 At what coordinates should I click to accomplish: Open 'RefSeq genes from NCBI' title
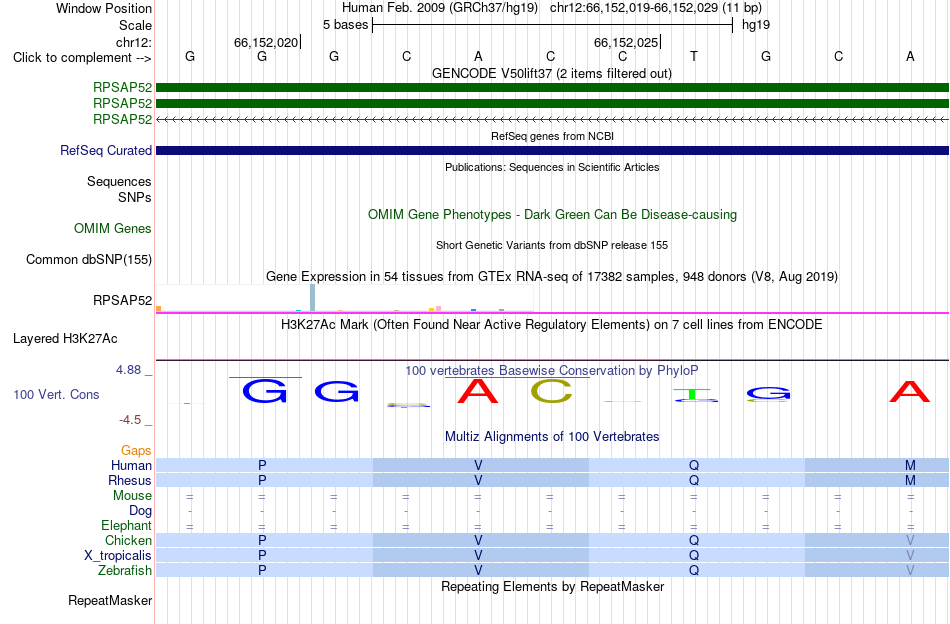point(552,136)
